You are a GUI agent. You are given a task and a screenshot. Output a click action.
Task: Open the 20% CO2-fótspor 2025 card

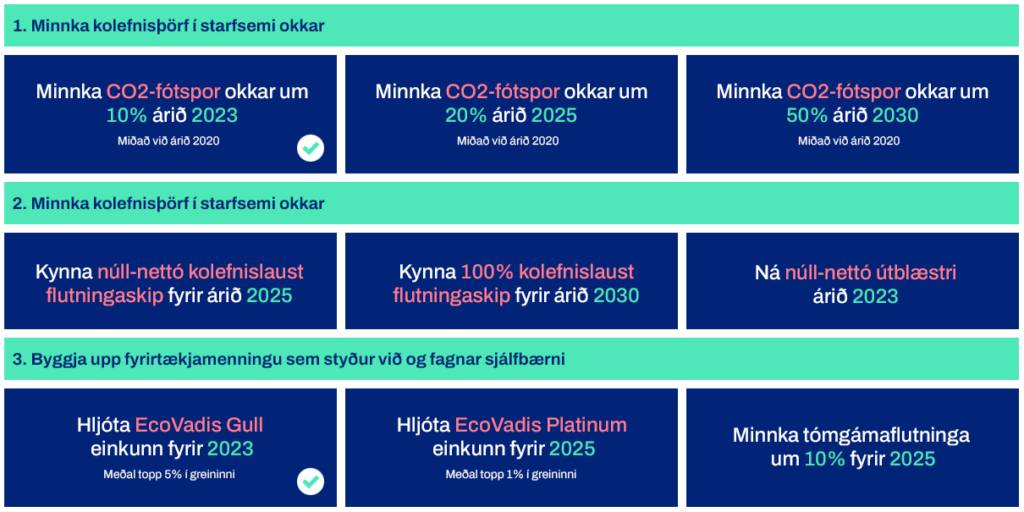[511, 114]
